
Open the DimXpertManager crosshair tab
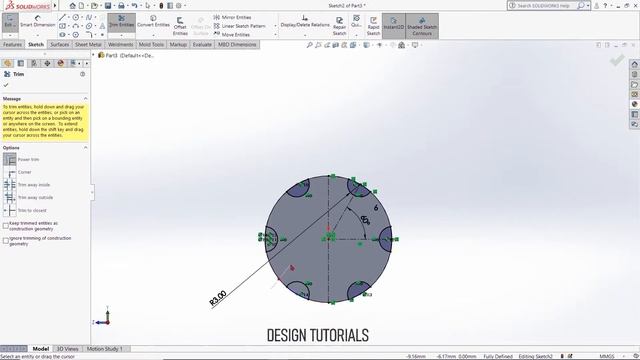[47, 63]
